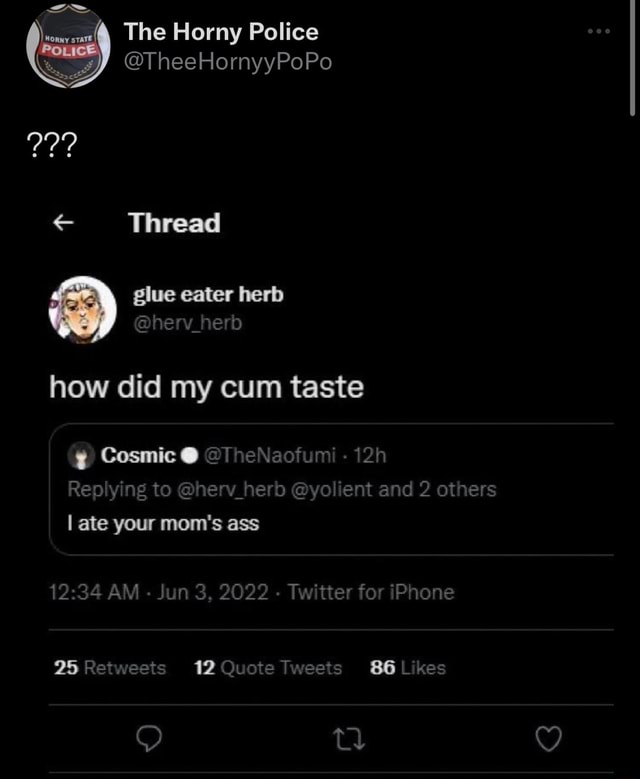Click the dot badge next to Cosmic
The image size is (640, 779).
pos(189,456)
